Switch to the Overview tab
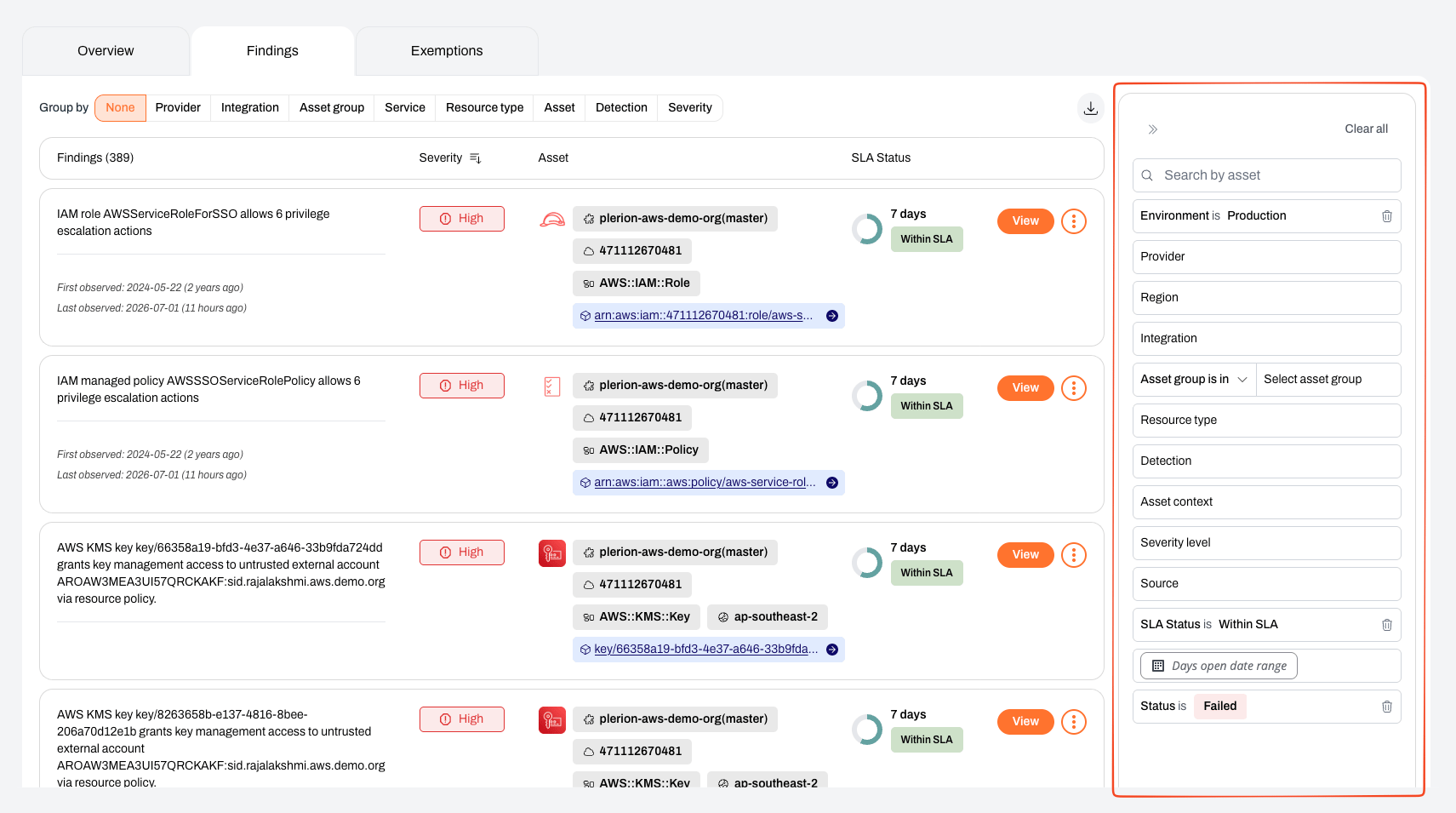Screen dimensions: 1456x813 coord(106,51)
